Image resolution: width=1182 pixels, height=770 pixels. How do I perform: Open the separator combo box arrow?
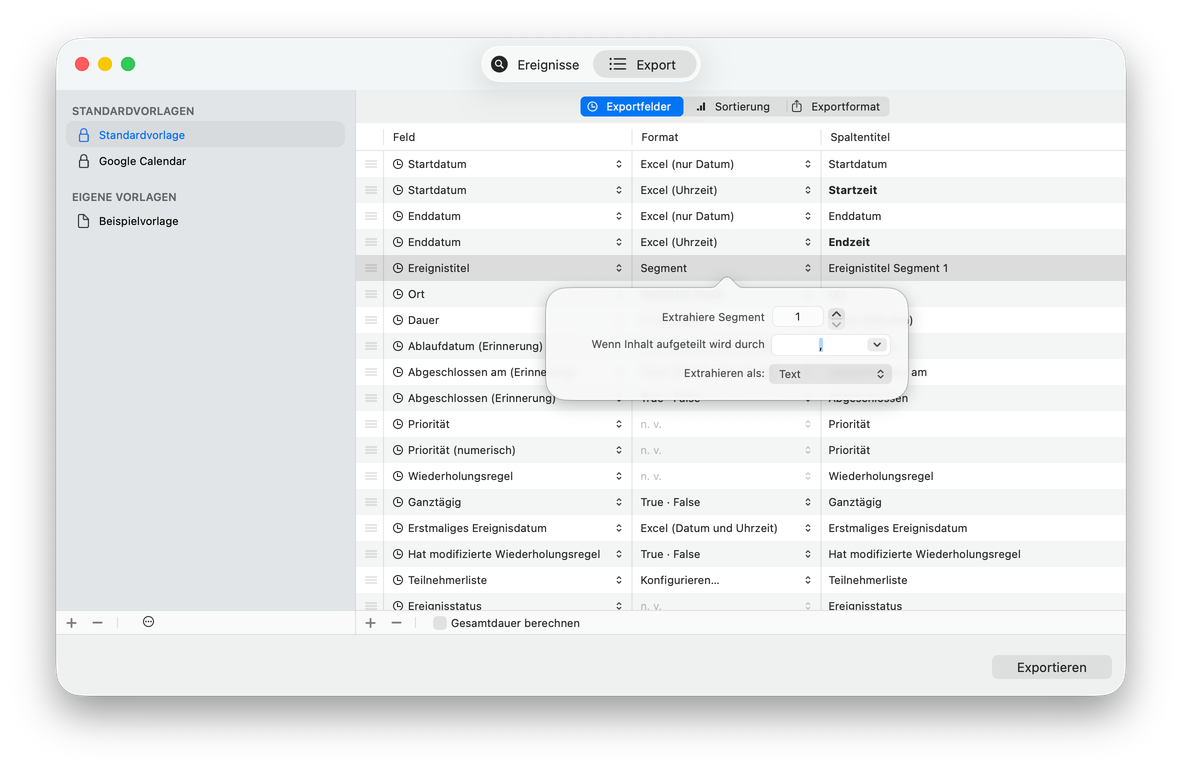click(x=877, y=345)
